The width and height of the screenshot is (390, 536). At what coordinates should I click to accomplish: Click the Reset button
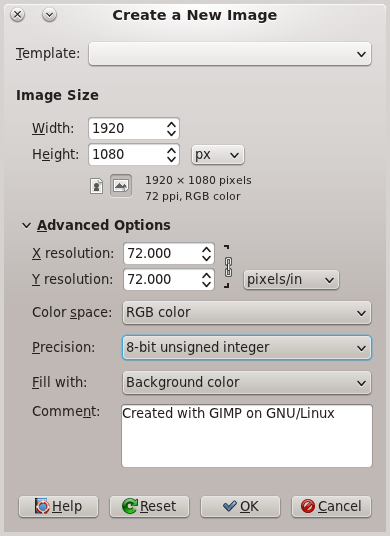(149, 506)
